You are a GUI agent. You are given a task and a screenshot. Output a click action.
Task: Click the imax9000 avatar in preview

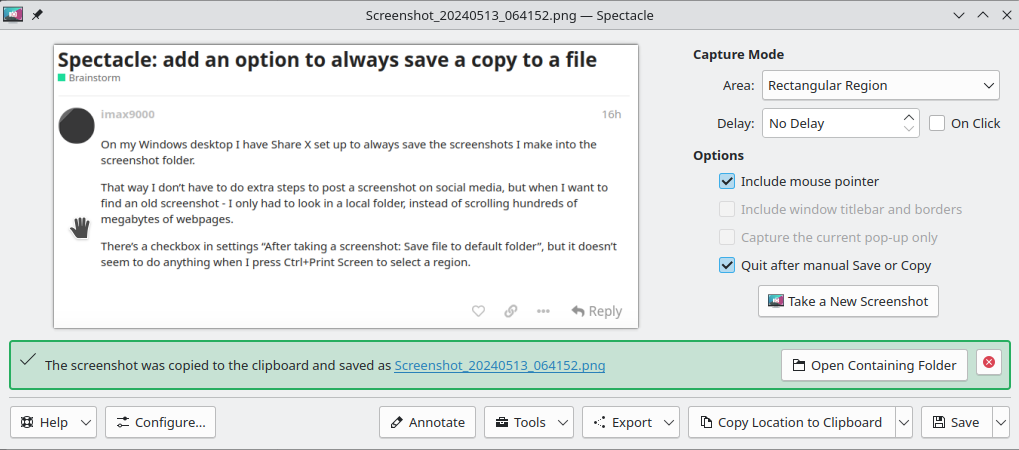[x=77, y=126]
